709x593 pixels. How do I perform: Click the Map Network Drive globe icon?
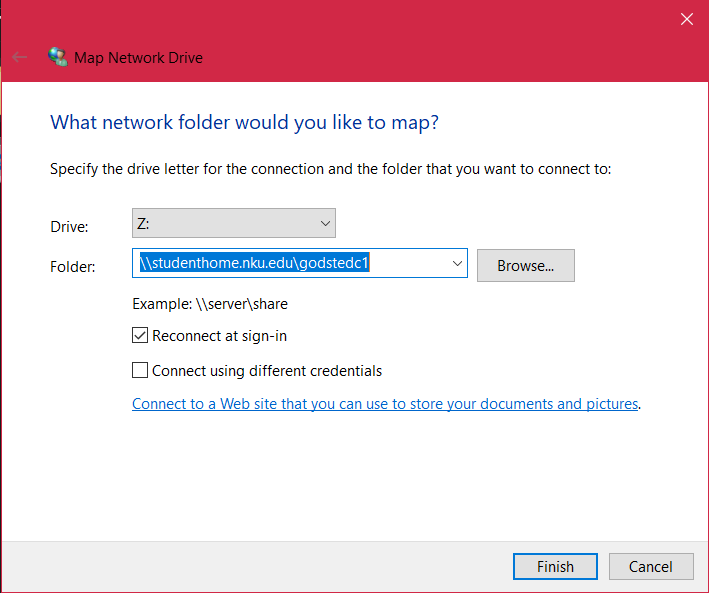[58, 57]
